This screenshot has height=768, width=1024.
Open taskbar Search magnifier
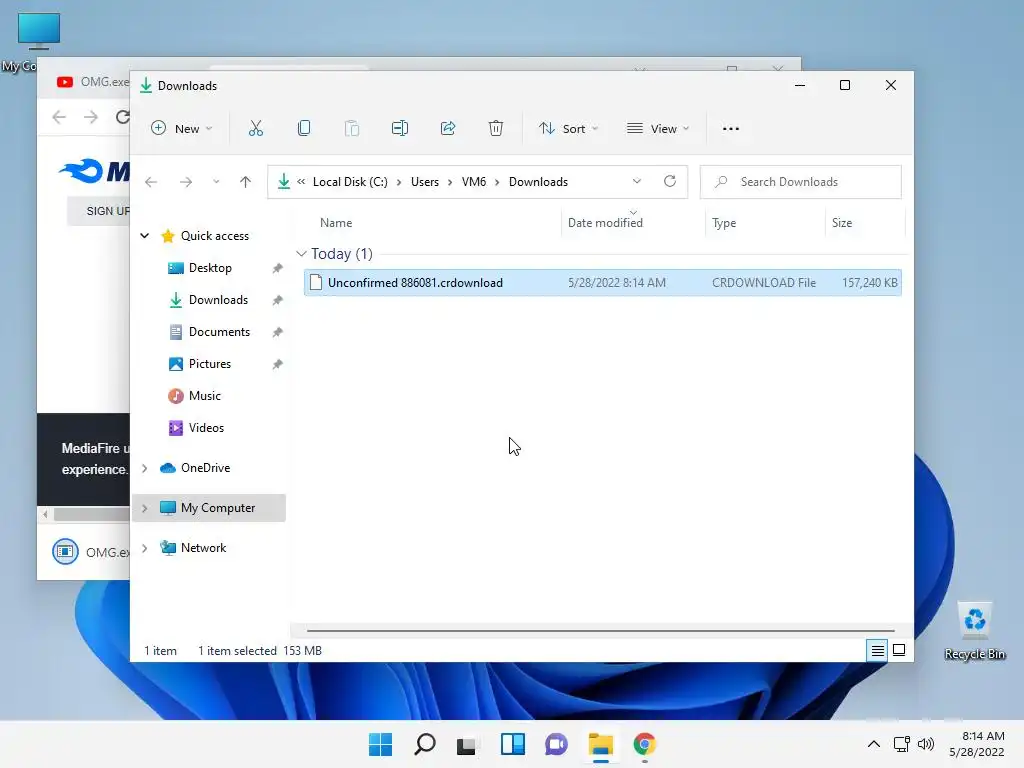[x=424, y=744]
